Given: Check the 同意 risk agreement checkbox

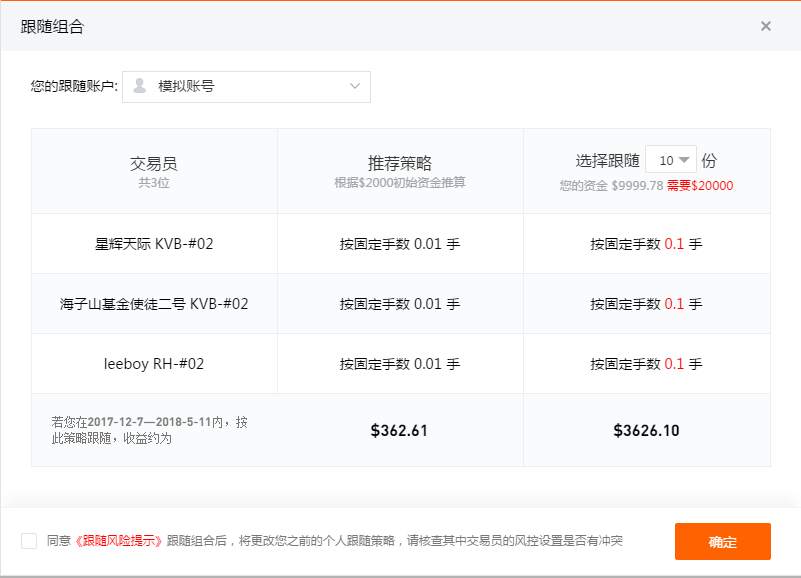Looking at the screenshot, I should point(29,541).
